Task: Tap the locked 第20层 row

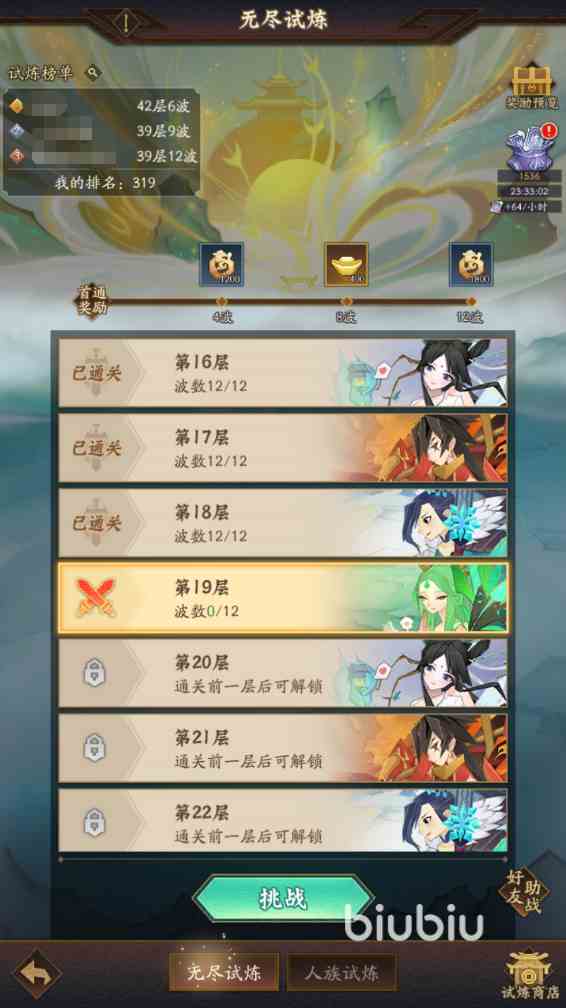Action: coord(283,673)
